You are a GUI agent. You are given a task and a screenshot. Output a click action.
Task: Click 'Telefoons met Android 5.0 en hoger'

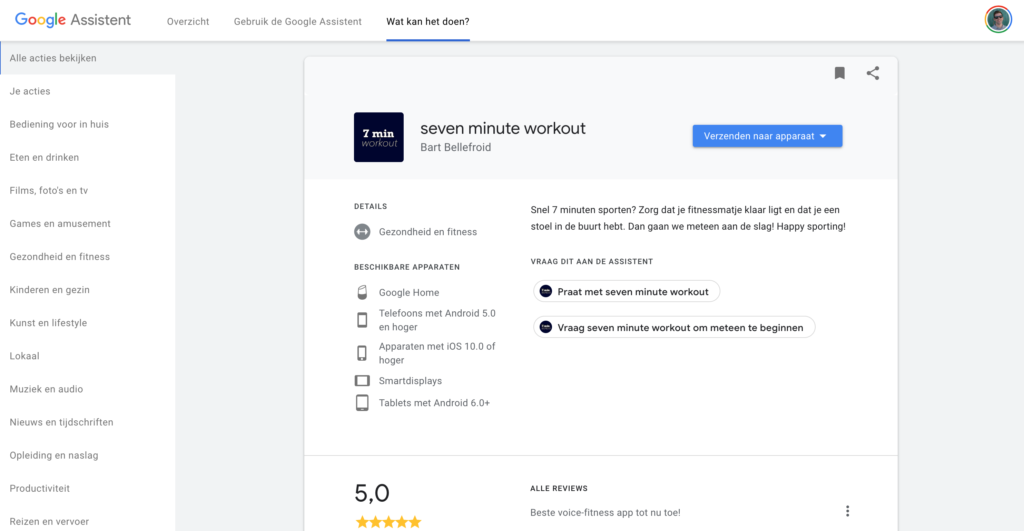click(437, 320)
